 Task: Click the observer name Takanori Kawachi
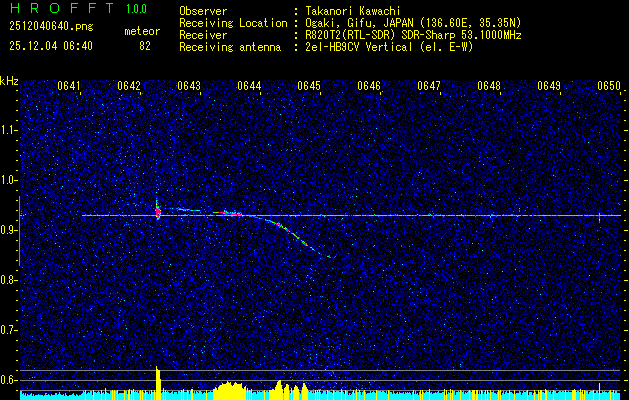point(352,11)
